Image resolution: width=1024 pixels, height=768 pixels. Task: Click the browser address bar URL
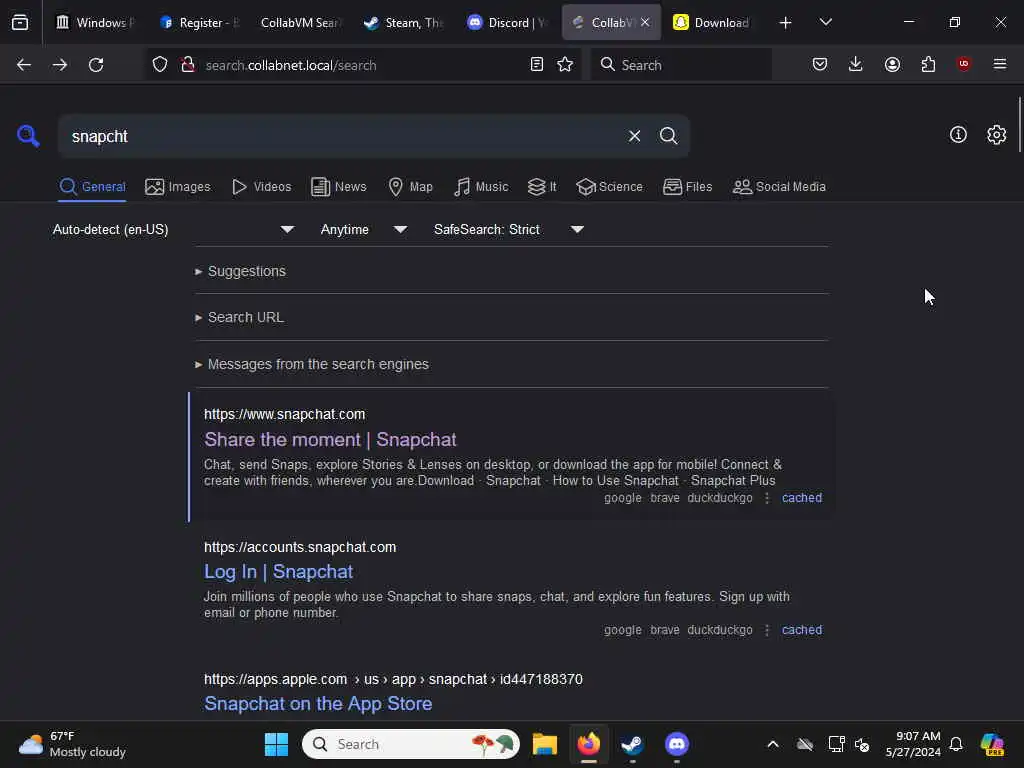coord(291,65)
